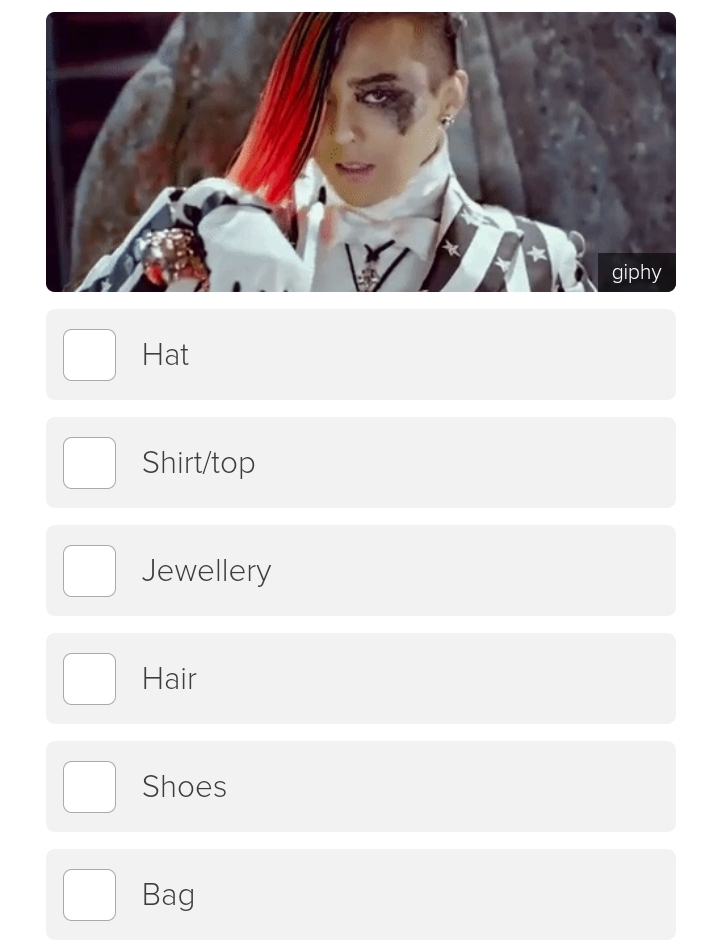
Task: Click the Hat label text
Action: (x=165, y=355)
